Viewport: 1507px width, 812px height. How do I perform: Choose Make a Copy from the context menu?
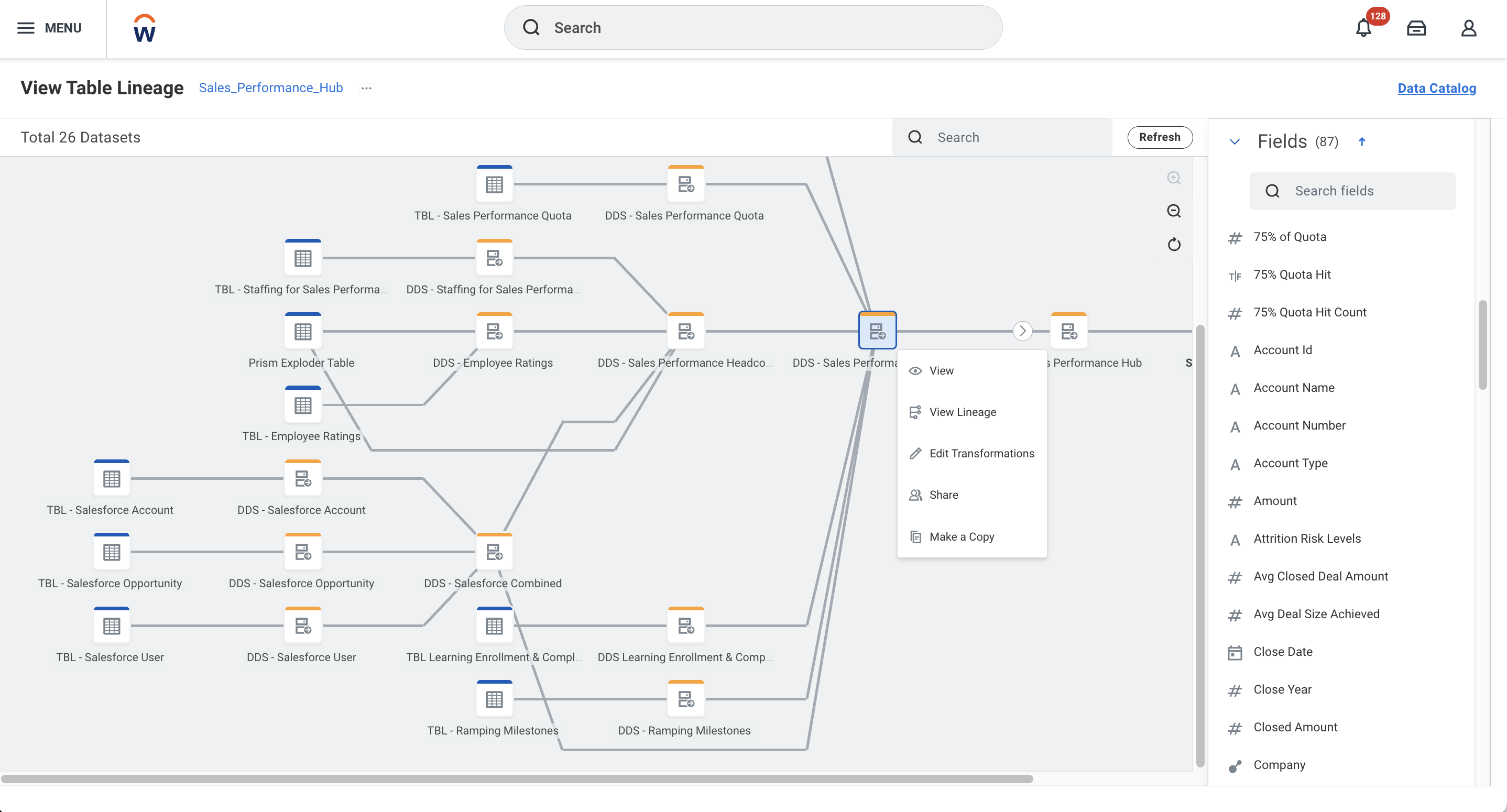point(961,536)
